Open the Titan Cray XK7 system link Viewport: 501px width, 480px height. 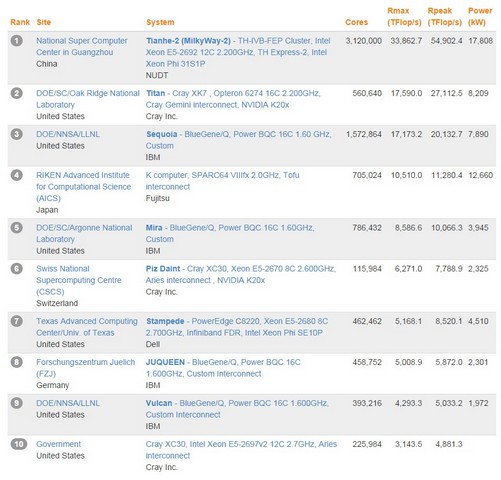pyautogui.click(x=233, y=99)
